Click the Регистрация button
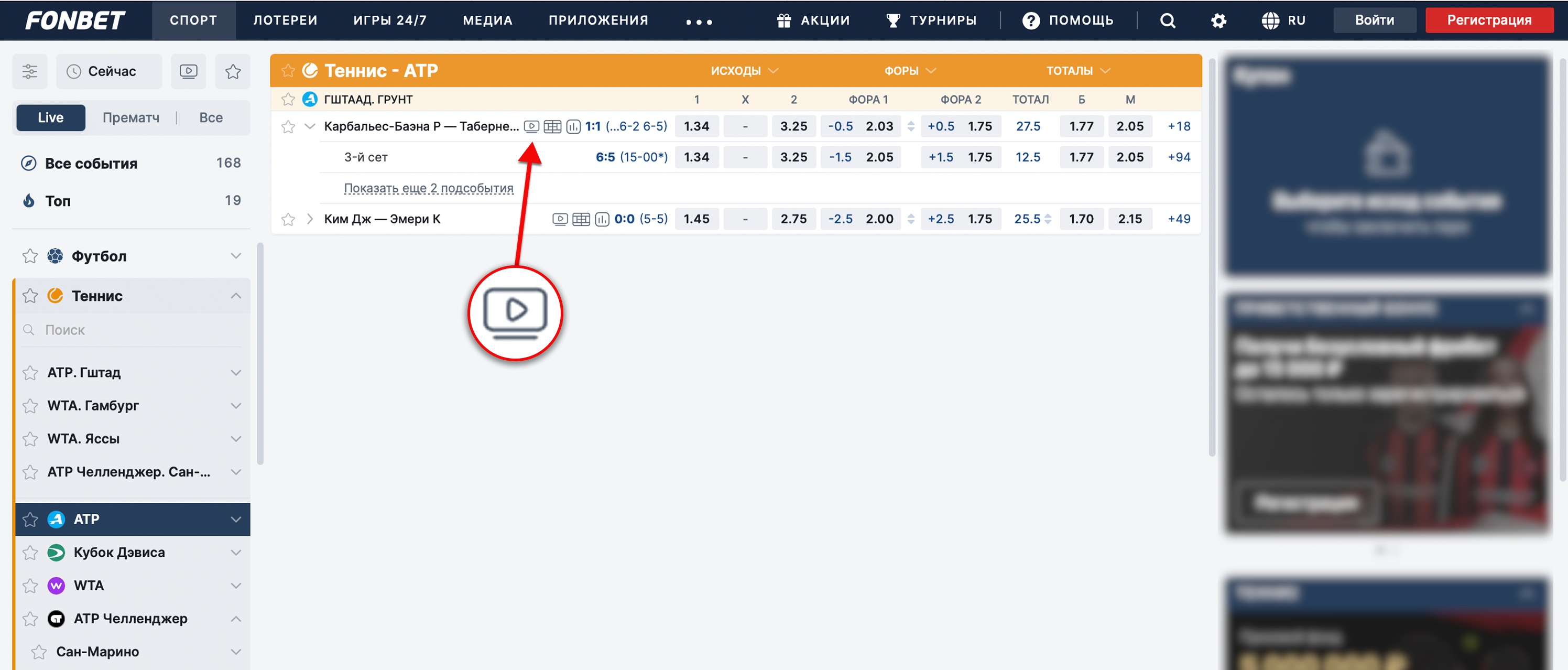 [1489, 21]
